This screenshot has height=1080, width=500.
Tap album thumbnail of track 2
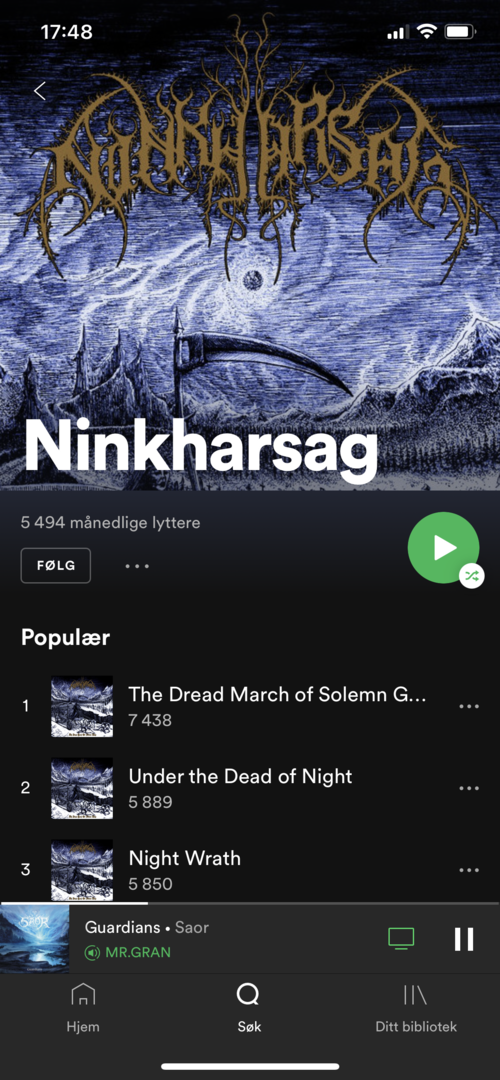[82, 788]
